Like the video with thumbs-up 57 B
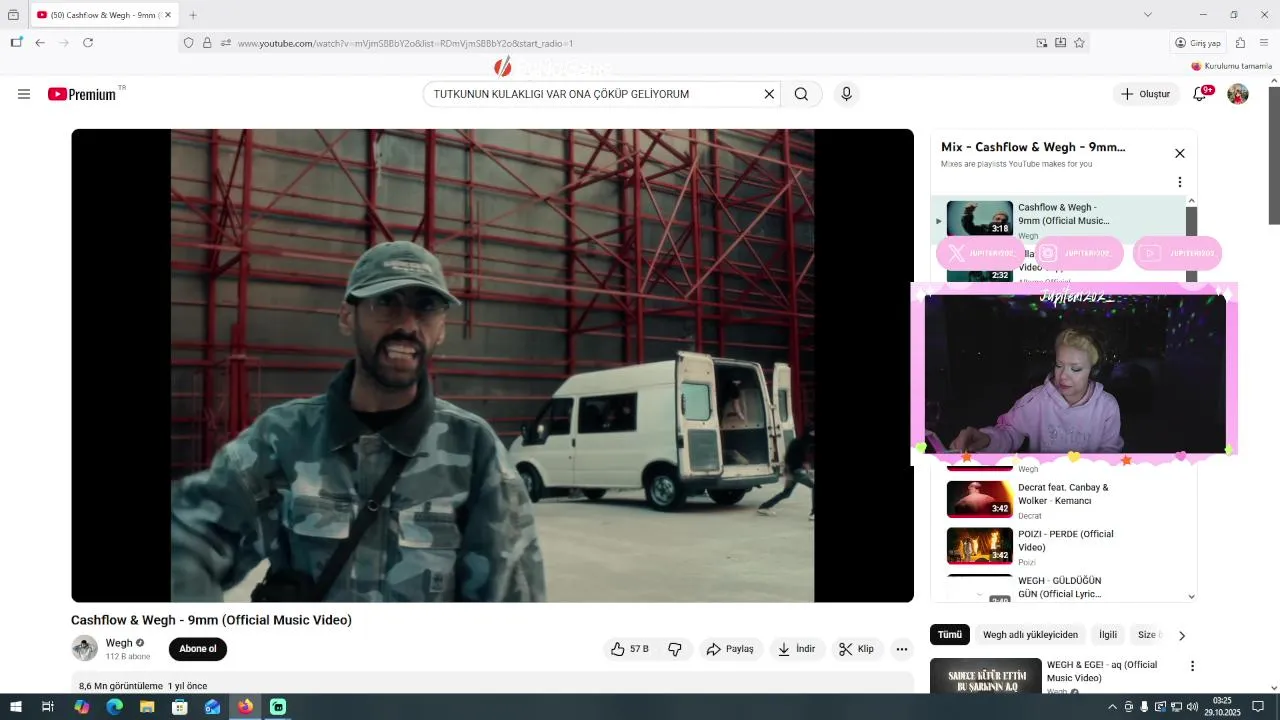 [x=630, y=649]
